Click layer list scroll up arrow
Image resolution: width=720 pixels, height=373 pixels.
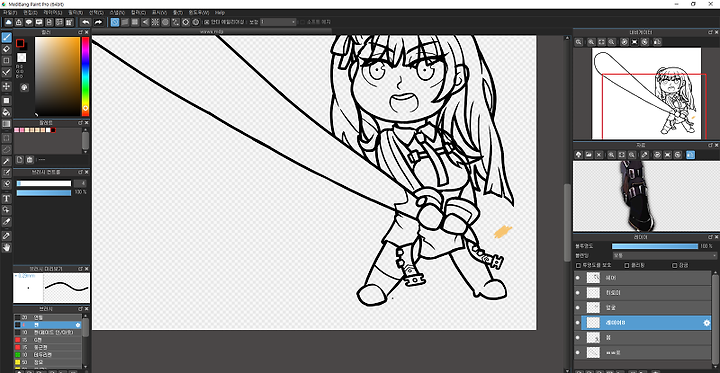(x=715, y=273)
